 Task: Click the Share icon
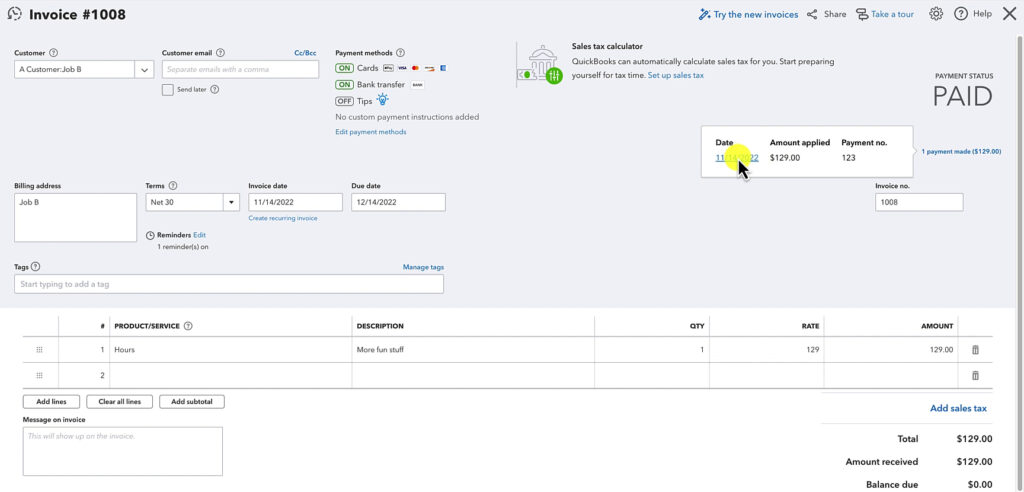[x=812, y=14]
